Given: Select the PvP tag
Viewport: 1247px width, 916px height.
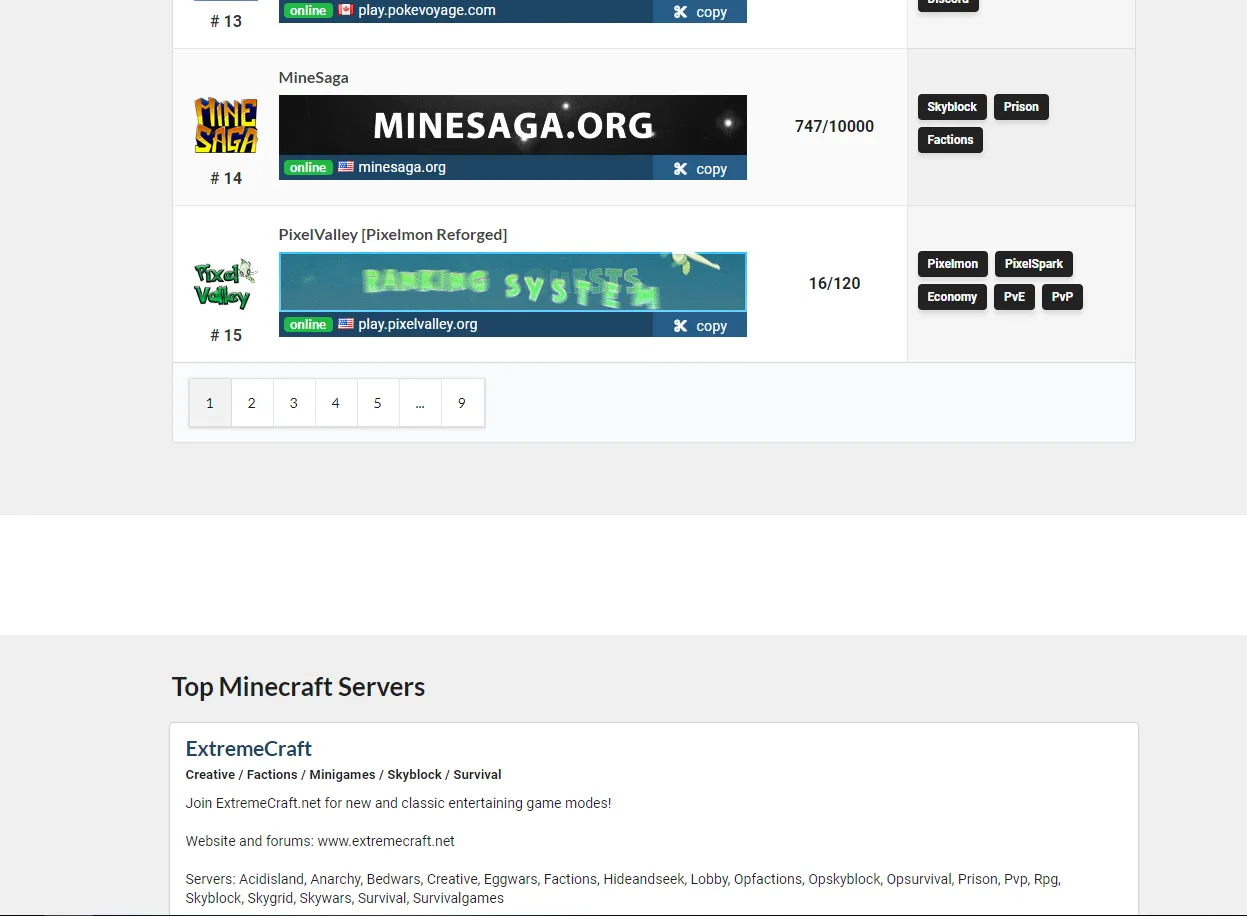Looking at the screenshot, I should click(1062, 297).
